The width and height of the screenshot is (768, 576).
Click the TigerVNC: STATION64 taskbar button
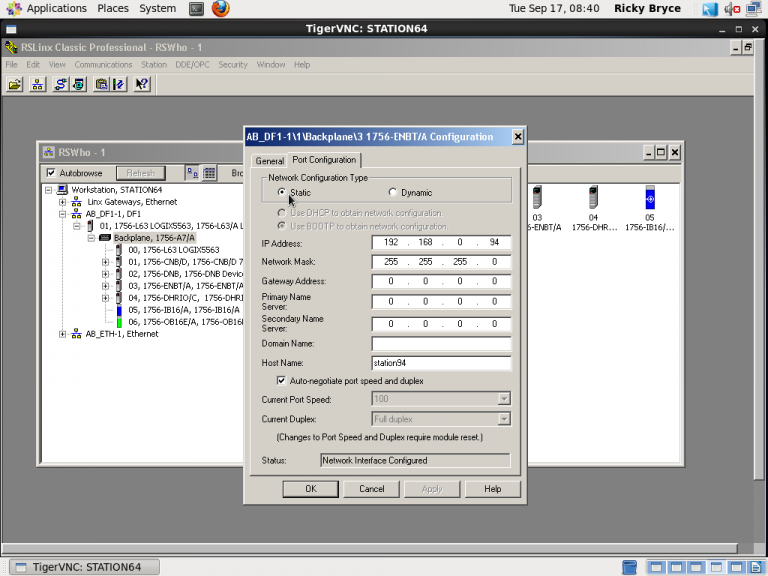tap(84, 567)
